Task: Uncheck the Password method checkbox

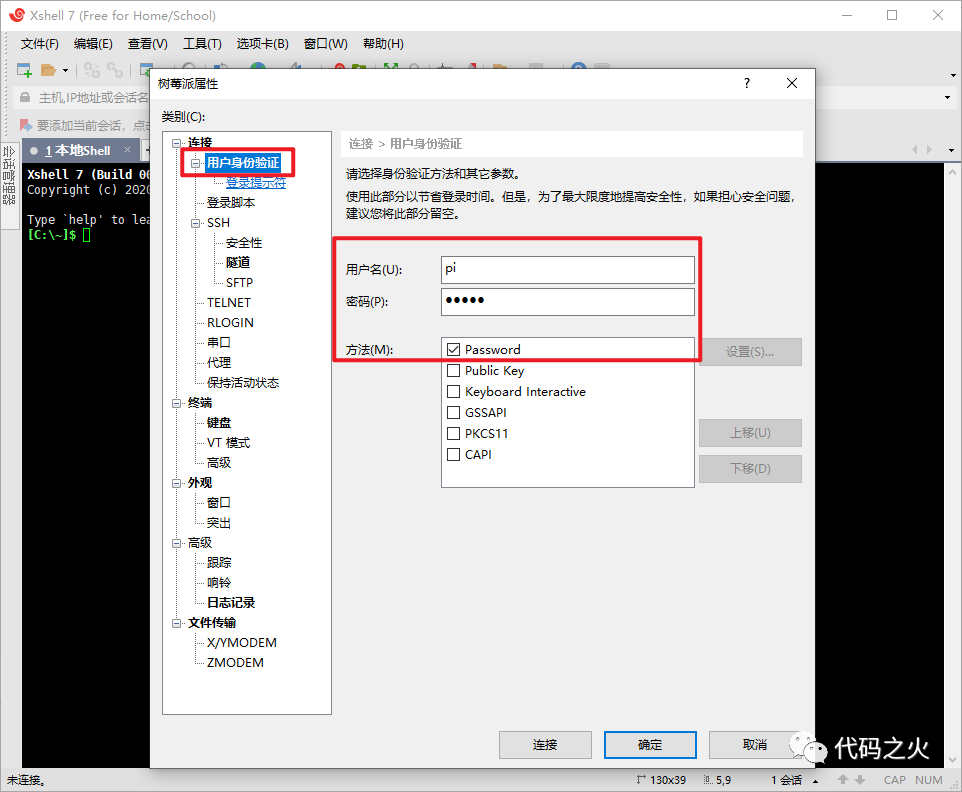Action: pyautogui.click(x=453, y=350)
